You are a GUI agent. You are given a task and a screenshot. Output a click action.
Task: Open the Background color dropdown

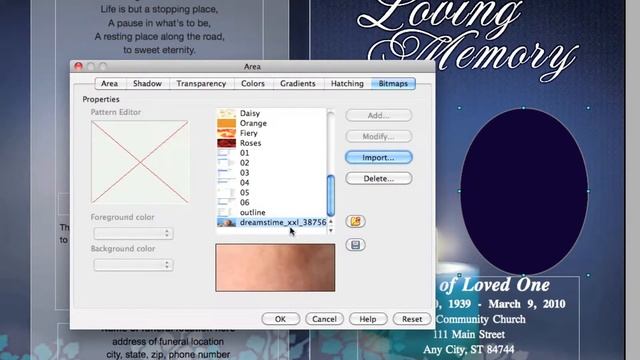[x=133, y=265]
